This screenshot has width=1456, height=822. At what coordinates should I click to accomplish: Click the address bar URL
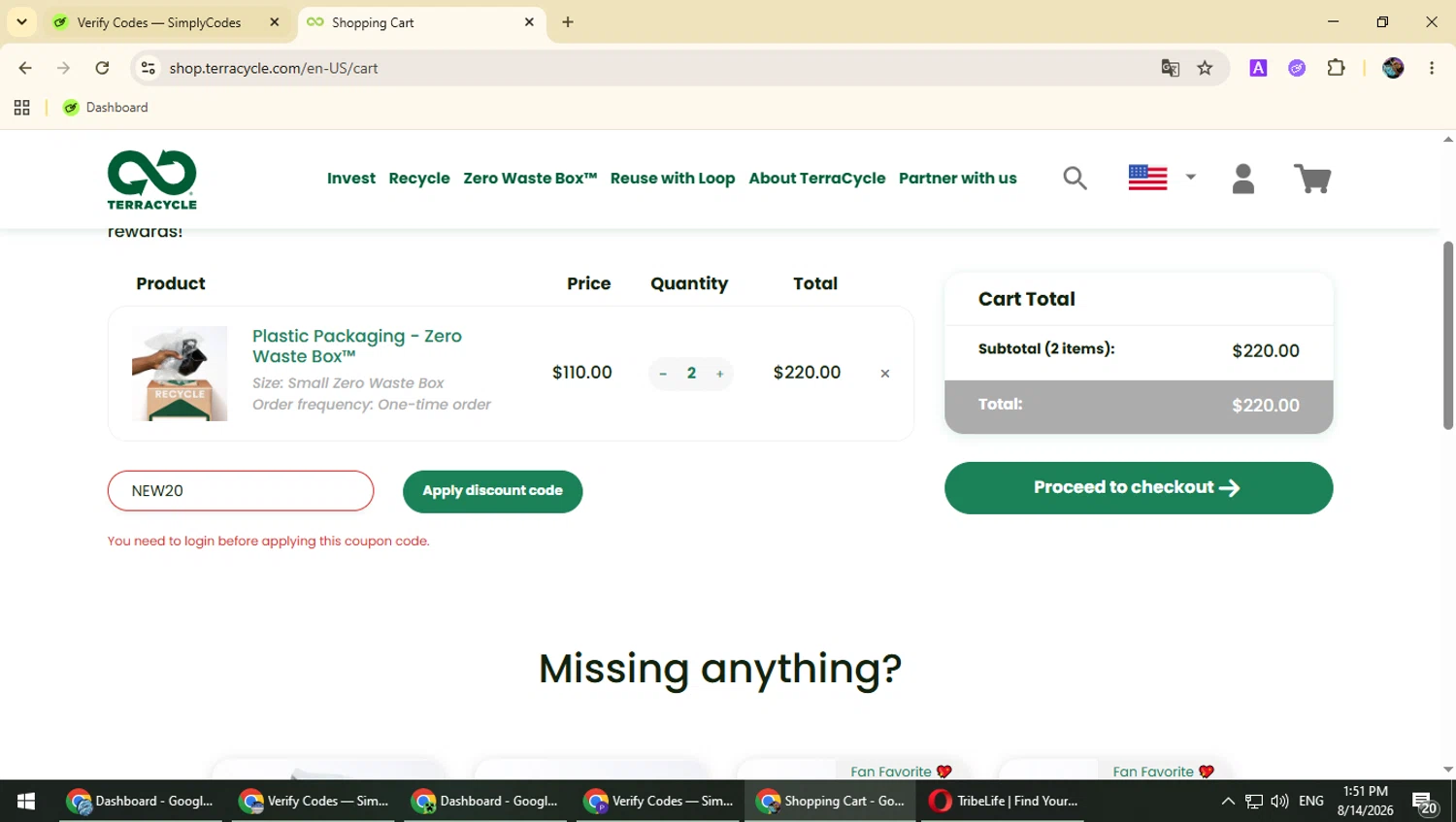click(x=274, y=68)
